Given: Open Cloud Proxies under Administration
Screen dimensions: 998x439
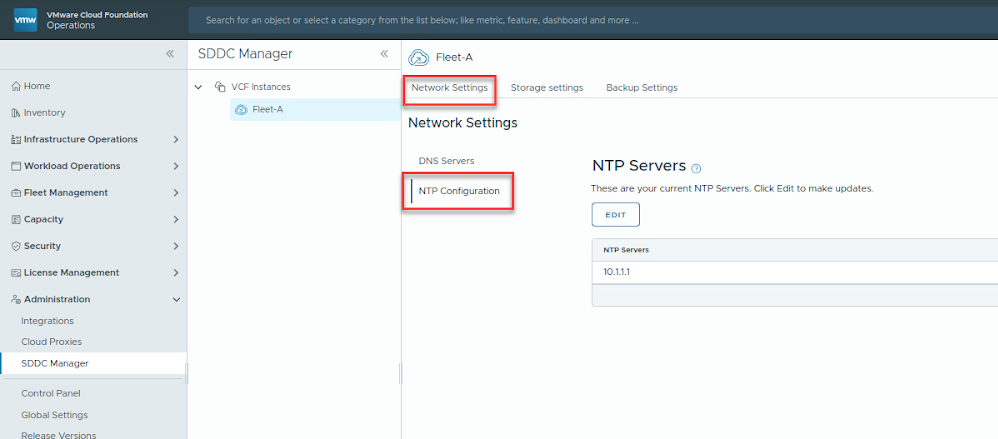Looking at the screenshot, I should pyautogui.click(x=51, y=342).
